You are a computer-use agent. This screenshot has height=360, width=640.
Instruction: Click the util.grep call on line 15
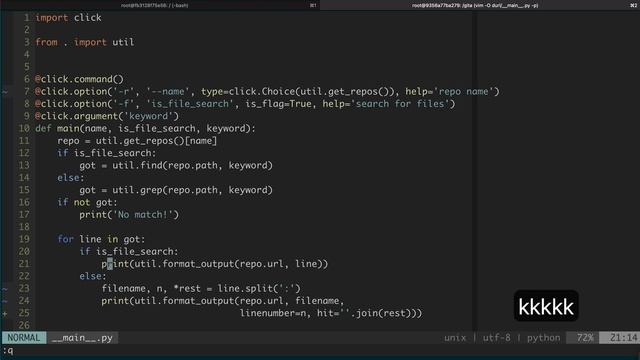click(x=192, y=190)
